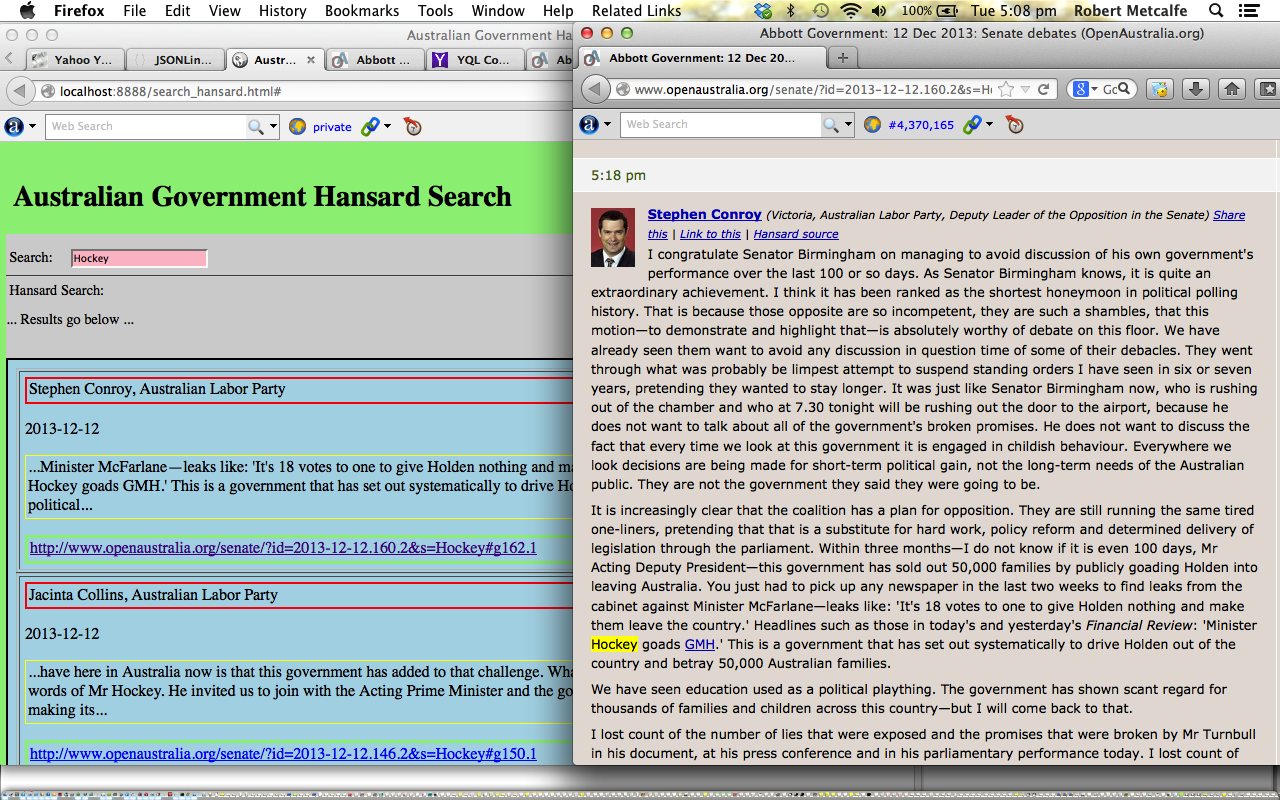Screen dimensions: 1280x800
Task: Click Alexa logo in localhost window toolbar
Action: coord(14,126)
